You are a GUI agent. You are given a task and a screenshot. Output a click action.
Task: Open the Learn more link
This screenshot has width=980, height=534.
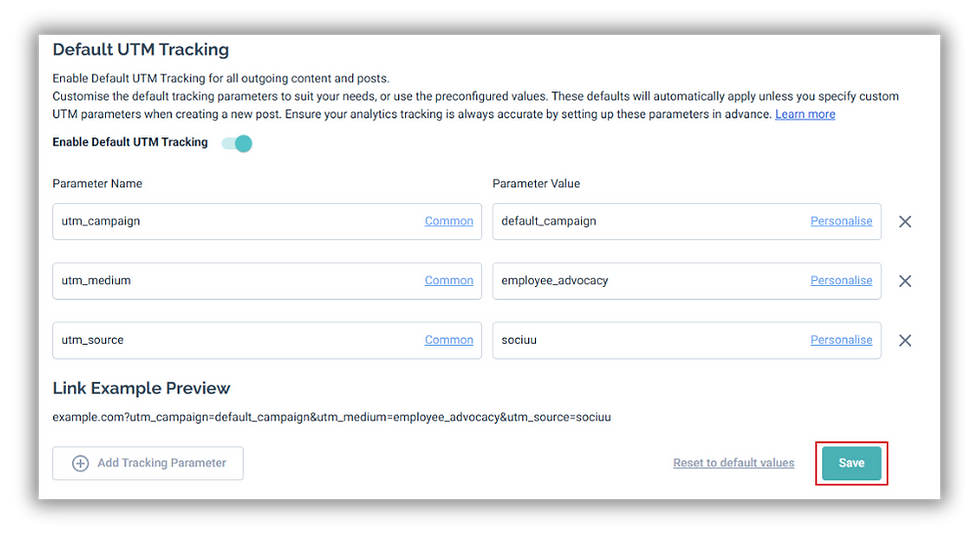(x=805, y=114)
